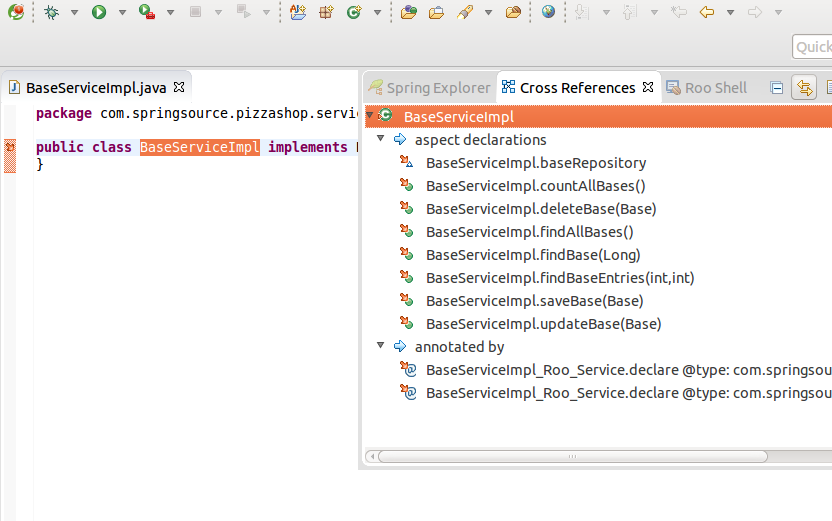Click the Debug bug icon in toolbar
This screenshot has height=521, width=832.
[51, 12]
